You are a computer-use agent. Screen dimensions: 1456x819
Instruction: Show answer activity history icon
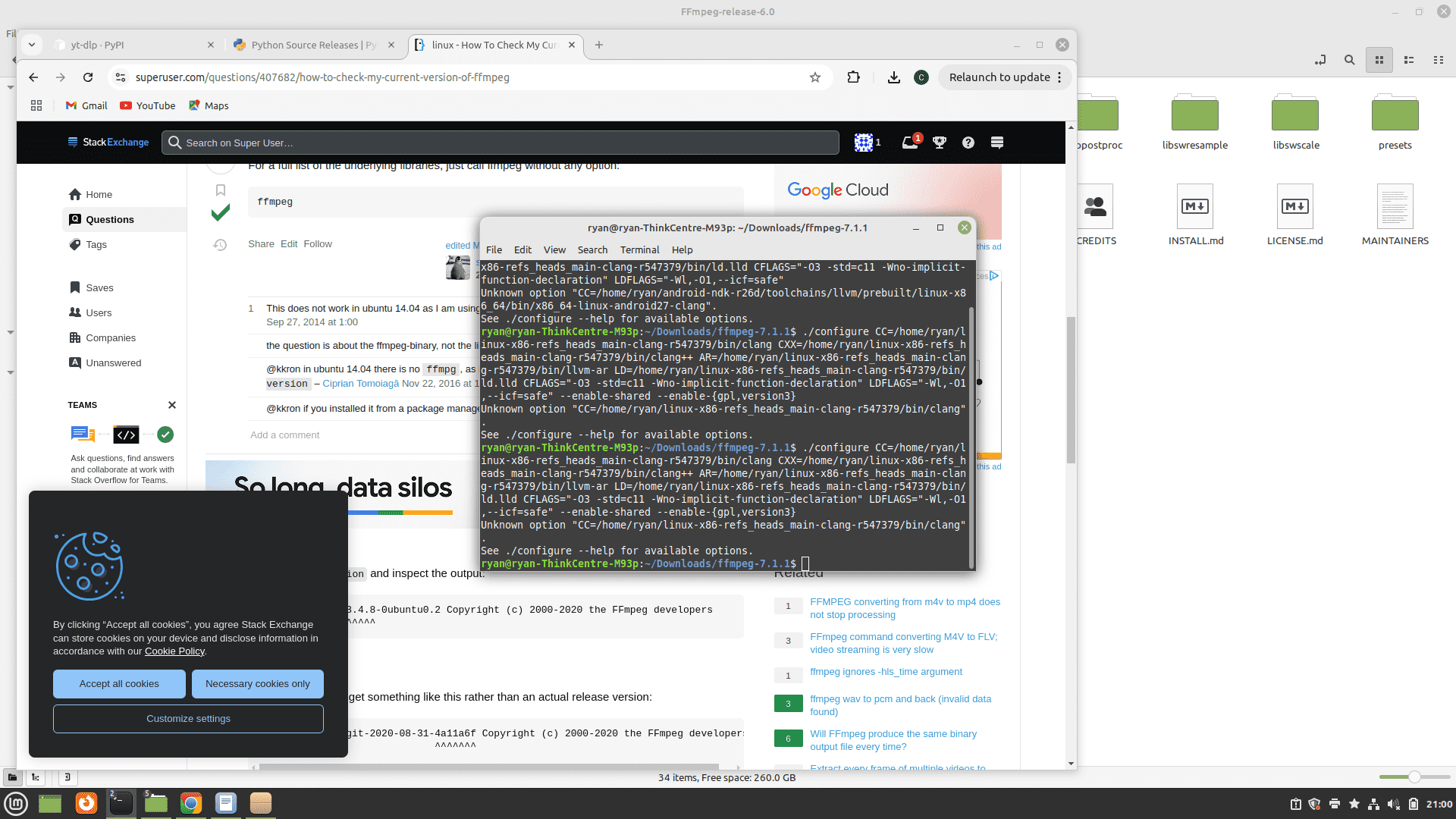click(x=220, y=245)
